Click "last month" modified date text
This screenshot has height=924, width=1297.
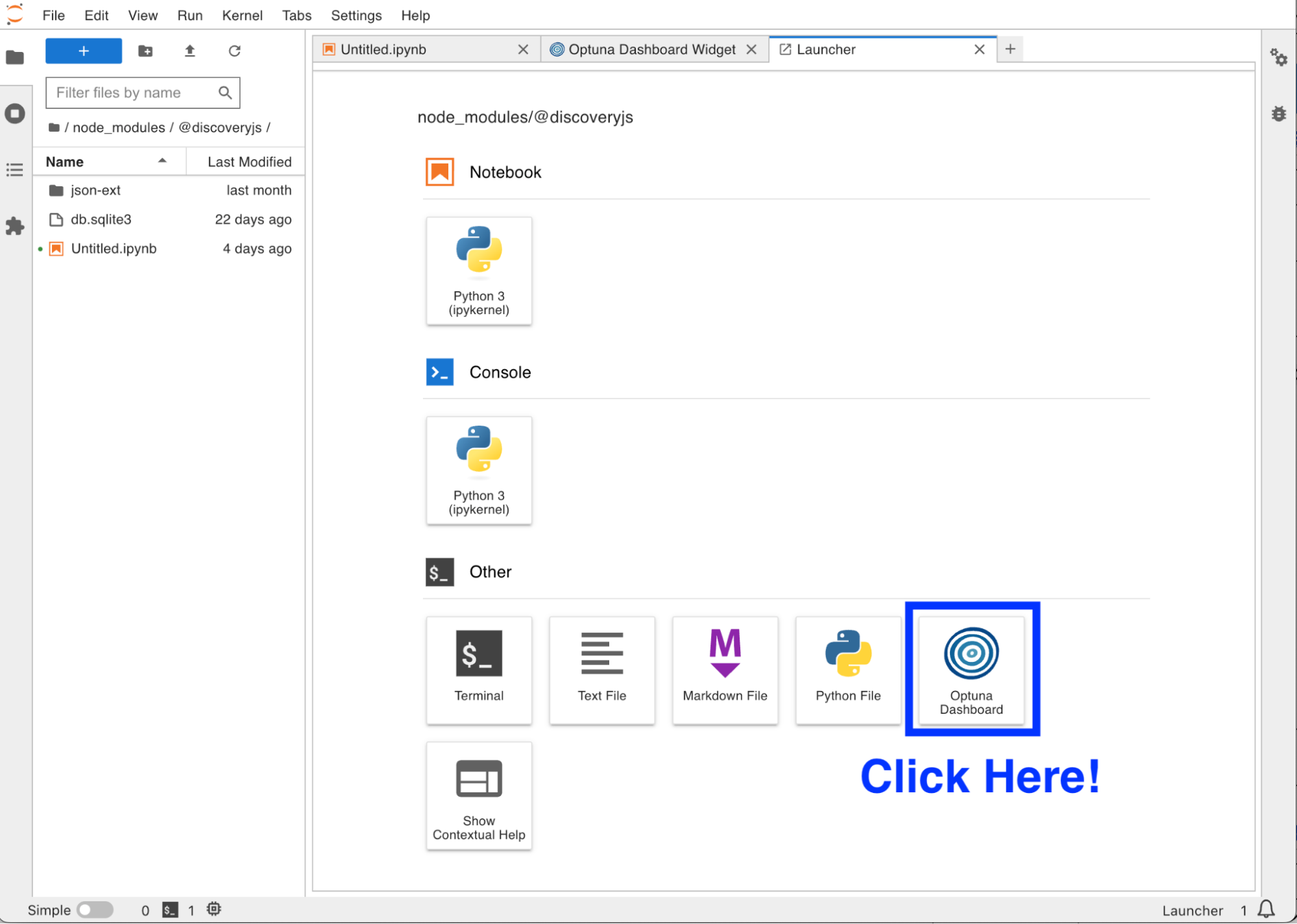259,190
